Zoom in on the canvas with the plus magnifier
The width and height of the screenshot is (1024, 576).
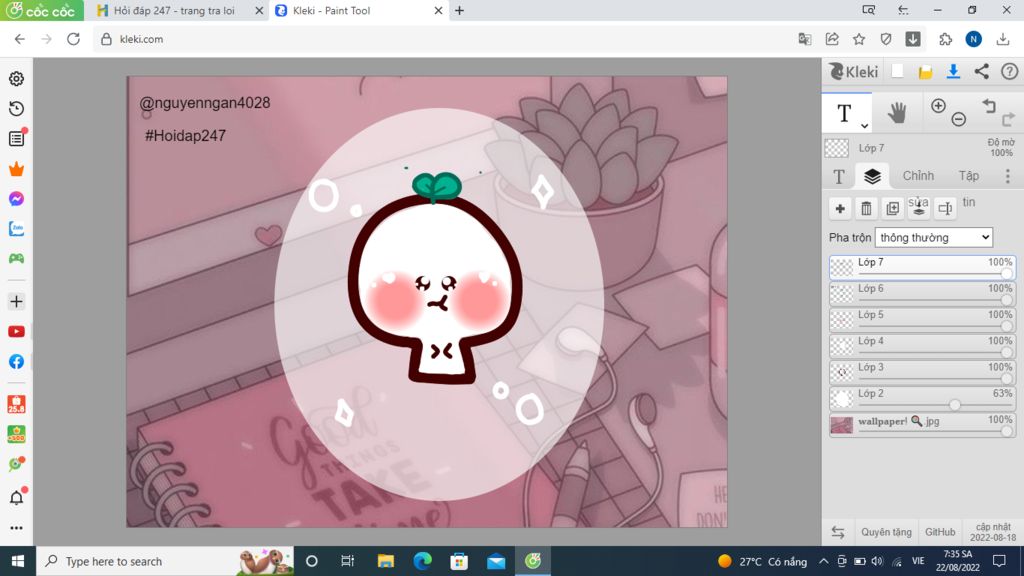click(x=938, y=106)
